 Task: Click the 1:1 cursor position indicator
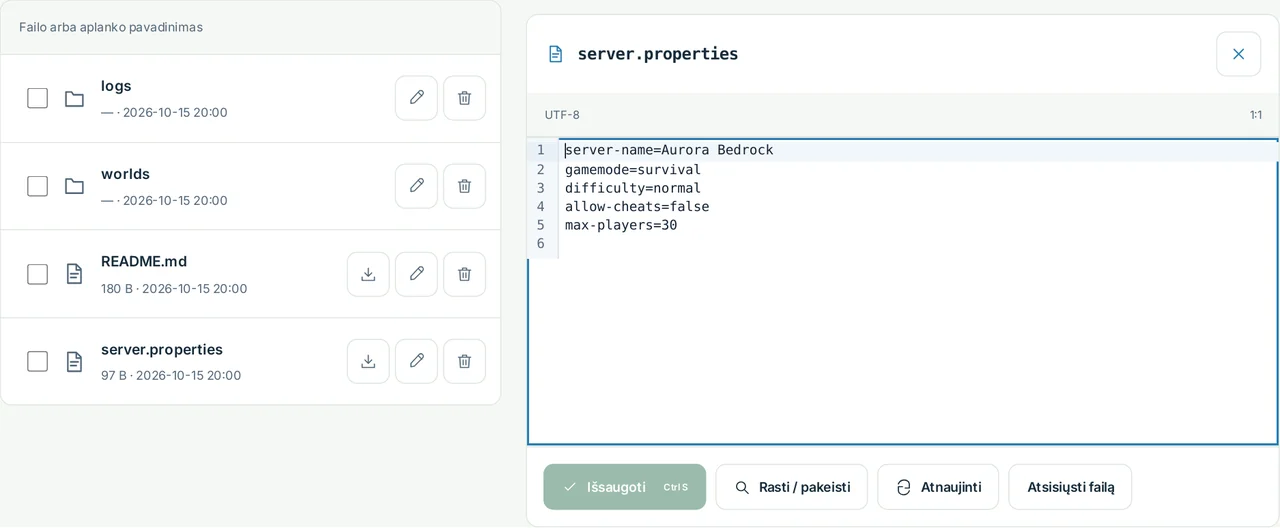point(1255,115)
